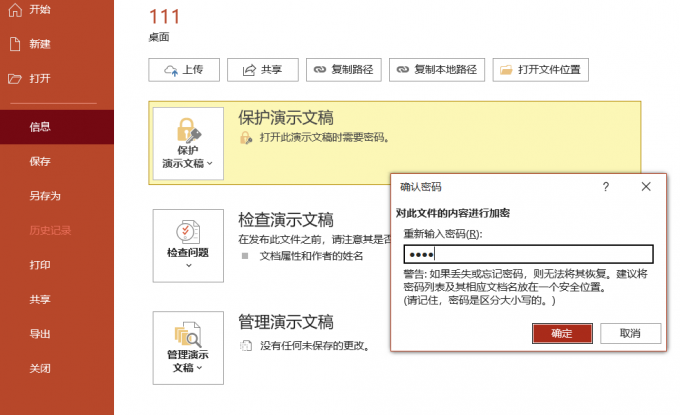Click the inspect document checkmark icon
The width and height of the screenshot is (680, 415).
[x=188, y=232]
